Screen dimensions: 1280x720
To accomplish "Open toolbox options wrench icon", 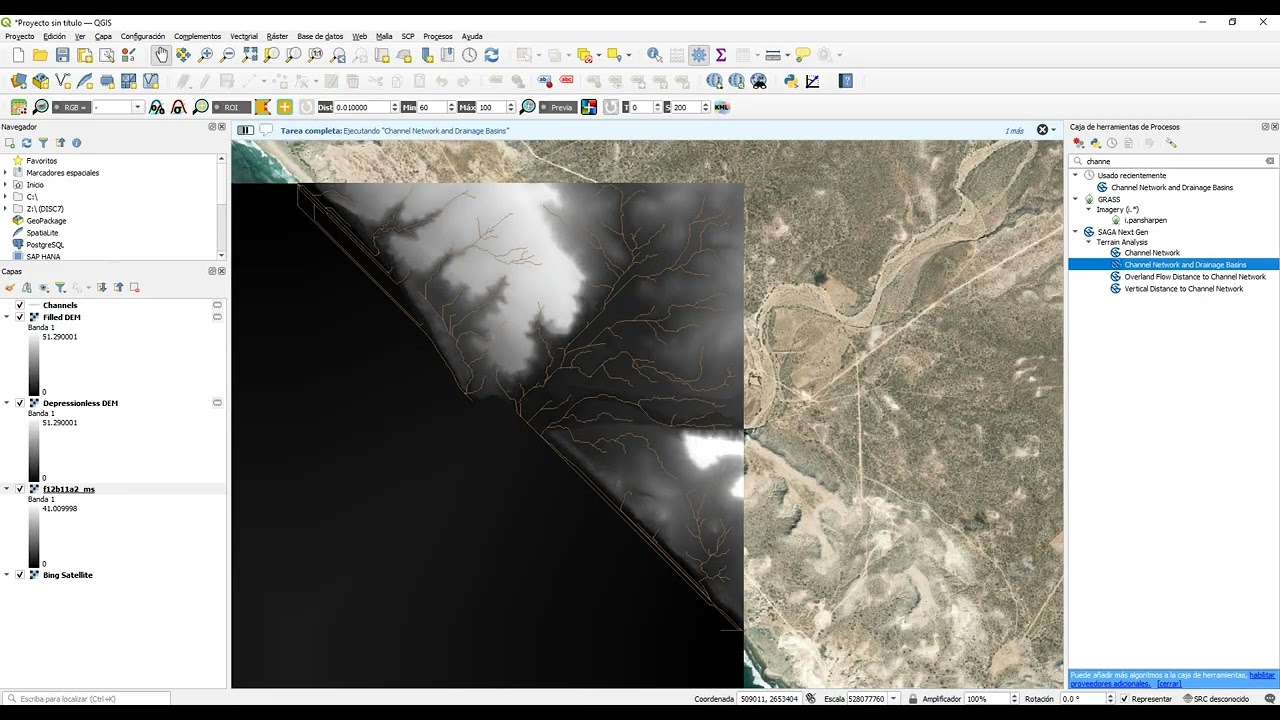I will pos(1171,143).
